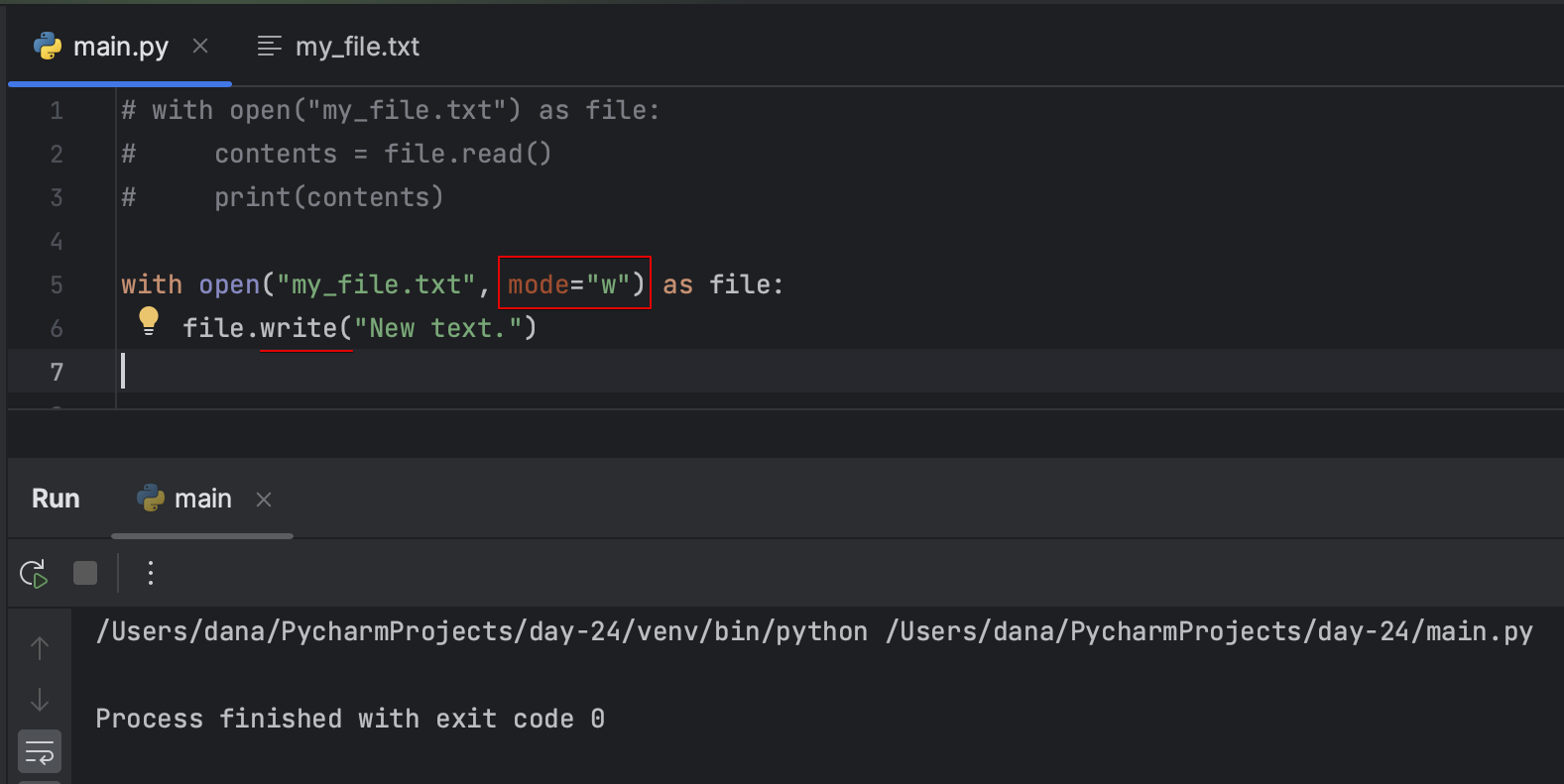This screenshot has height=784, width=1564.
Task: Click the yellow lightbulb quick-fix icon
Action: point(149,321)
